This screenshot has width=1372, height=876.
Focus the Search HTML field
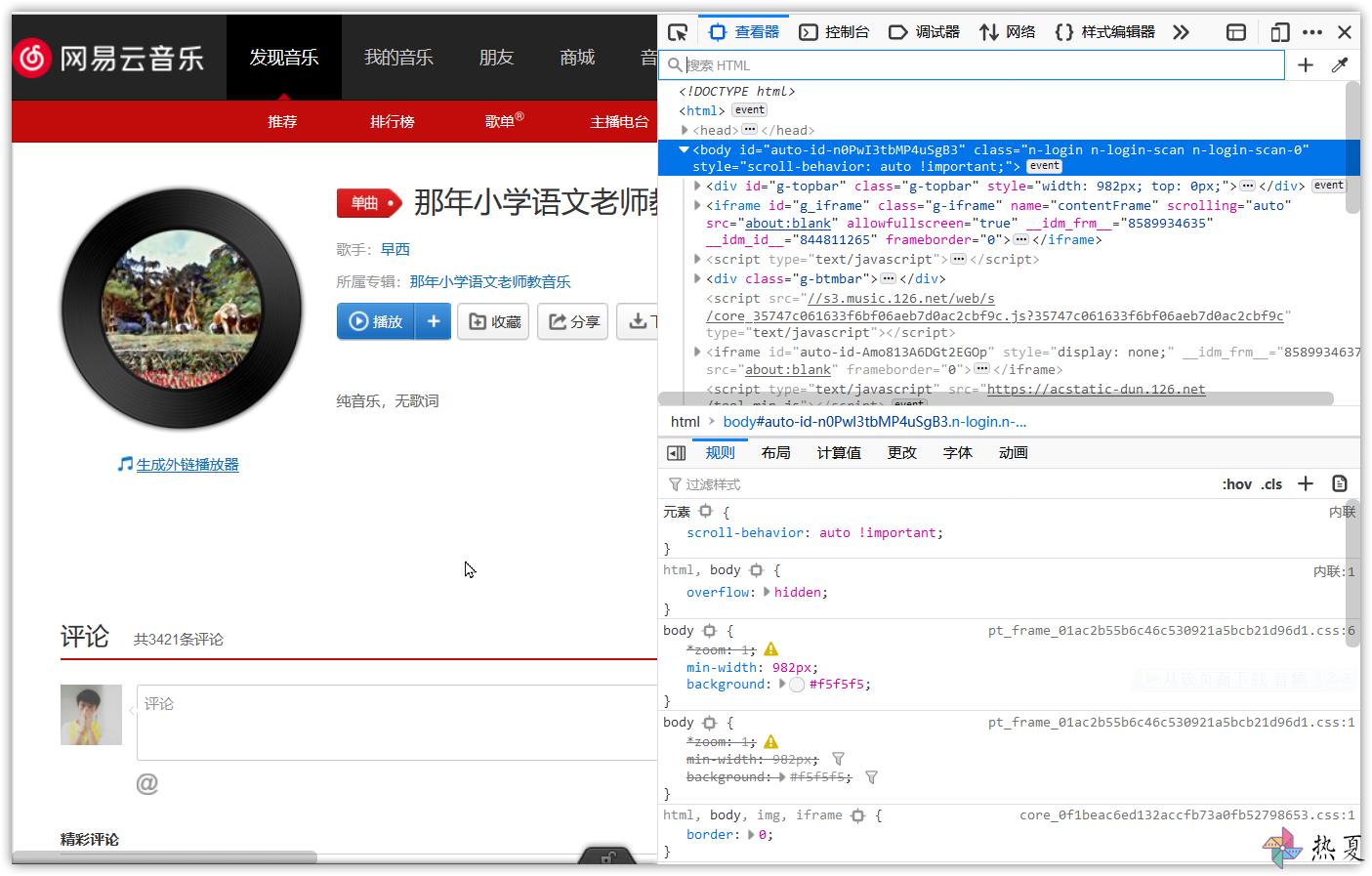point(973,65)
